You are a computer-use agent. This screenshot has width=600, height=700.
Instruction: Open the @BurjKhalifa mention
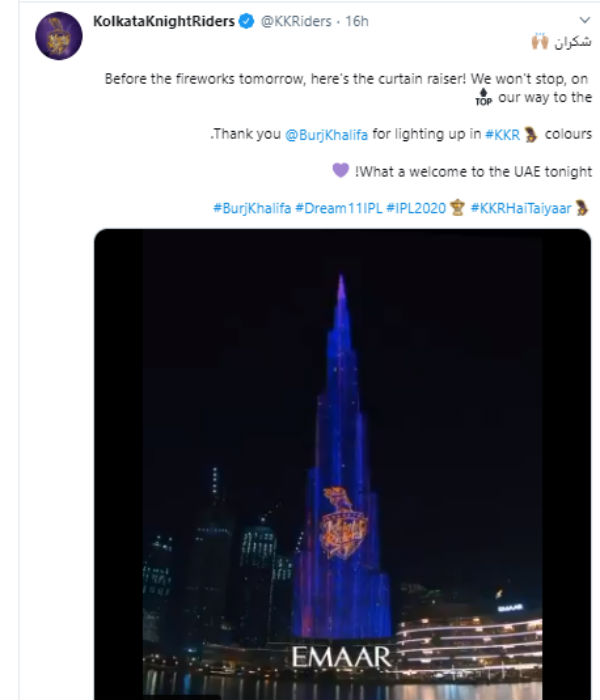[327, 134]
